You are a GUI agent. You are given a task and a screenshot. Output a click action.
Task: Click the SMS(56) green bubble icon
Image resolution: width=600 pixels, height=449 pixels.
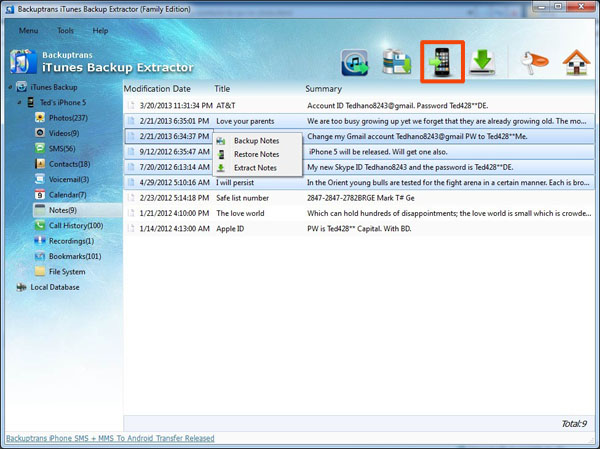40,148
